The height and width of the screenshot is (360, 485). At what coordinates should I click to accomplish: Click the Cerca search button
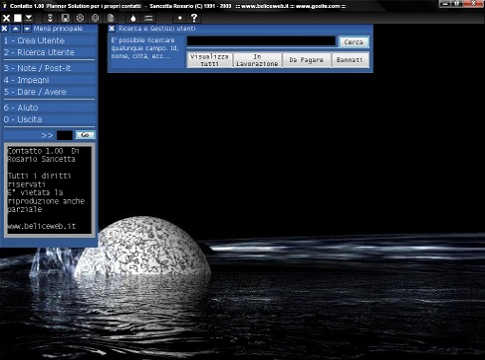pos(354,42)
